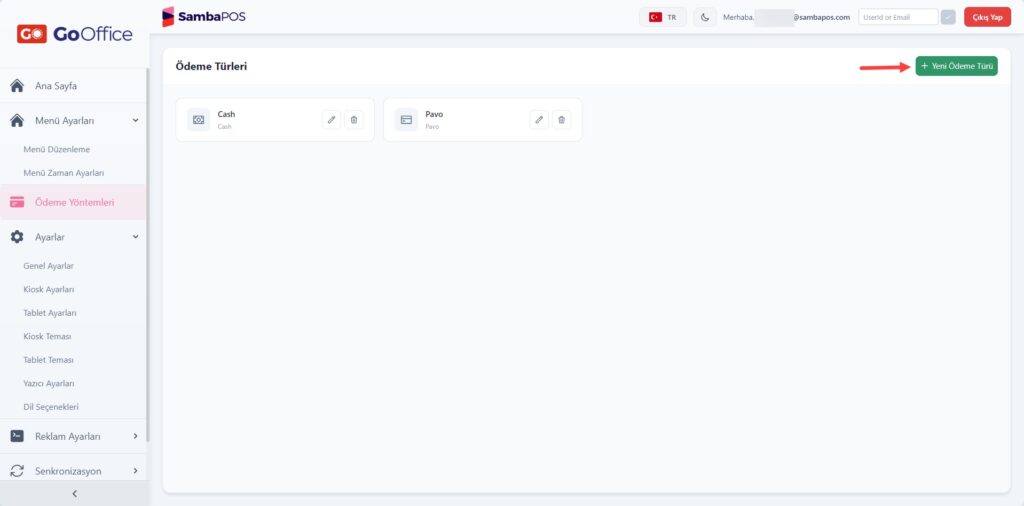Click the Cash money icon on the card
Screen dimensions: 1024x506
click(x=199, y=119)
